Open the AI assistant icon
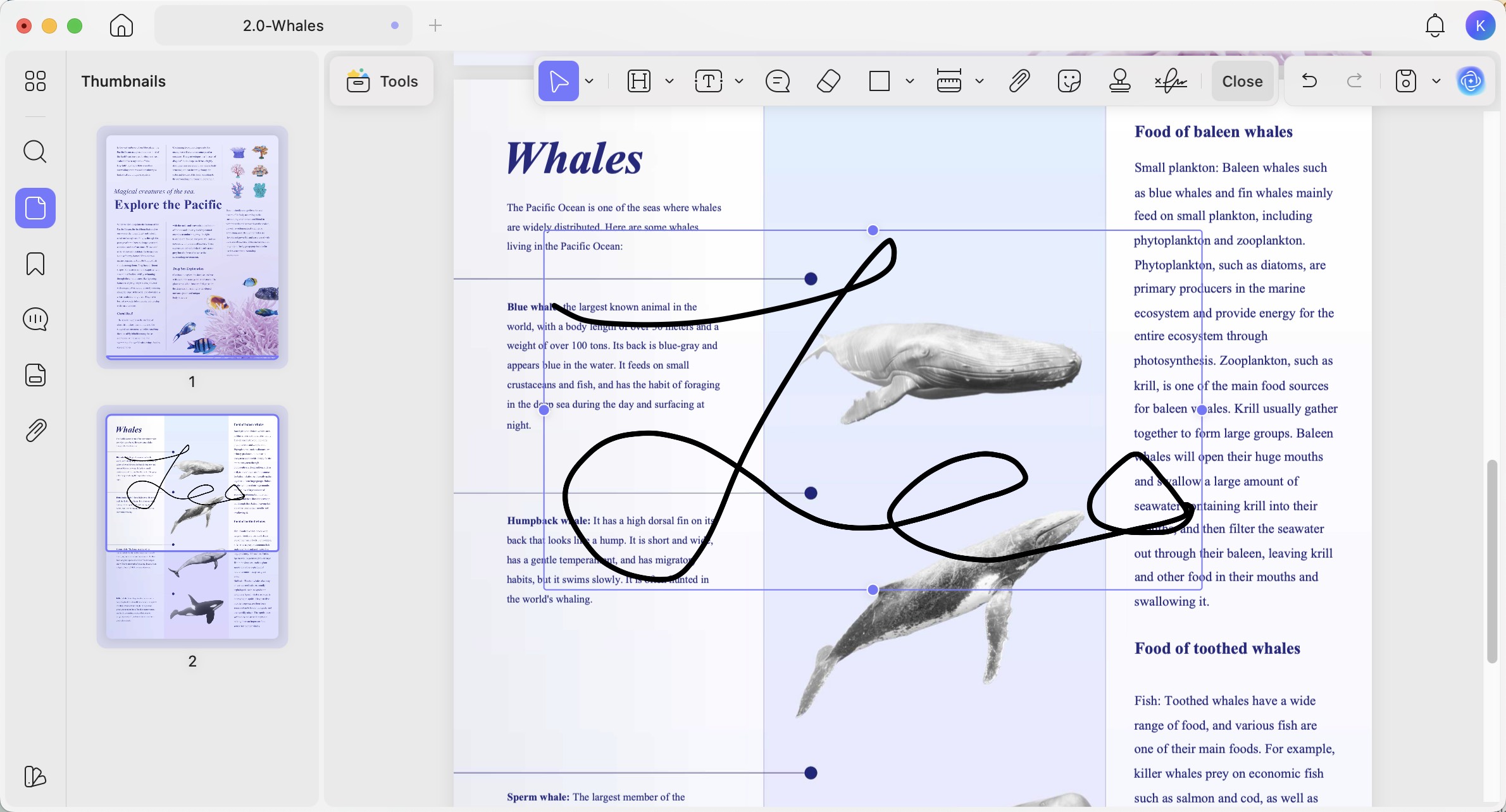Screen dimensions: 1506x812 [1471, 81]
